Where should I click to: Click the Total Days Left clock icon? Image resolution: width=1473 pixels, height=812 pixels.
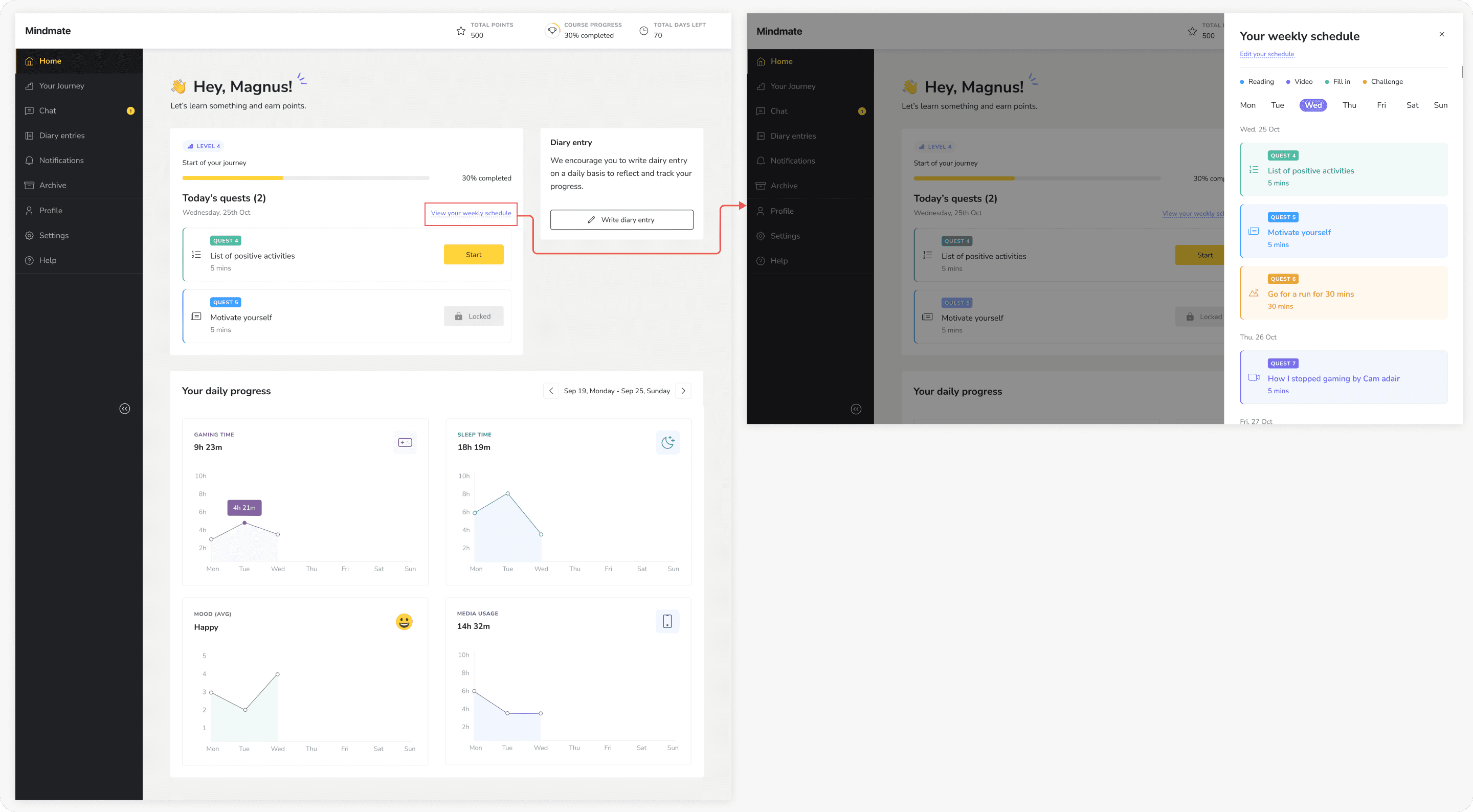tap(644, 31)
